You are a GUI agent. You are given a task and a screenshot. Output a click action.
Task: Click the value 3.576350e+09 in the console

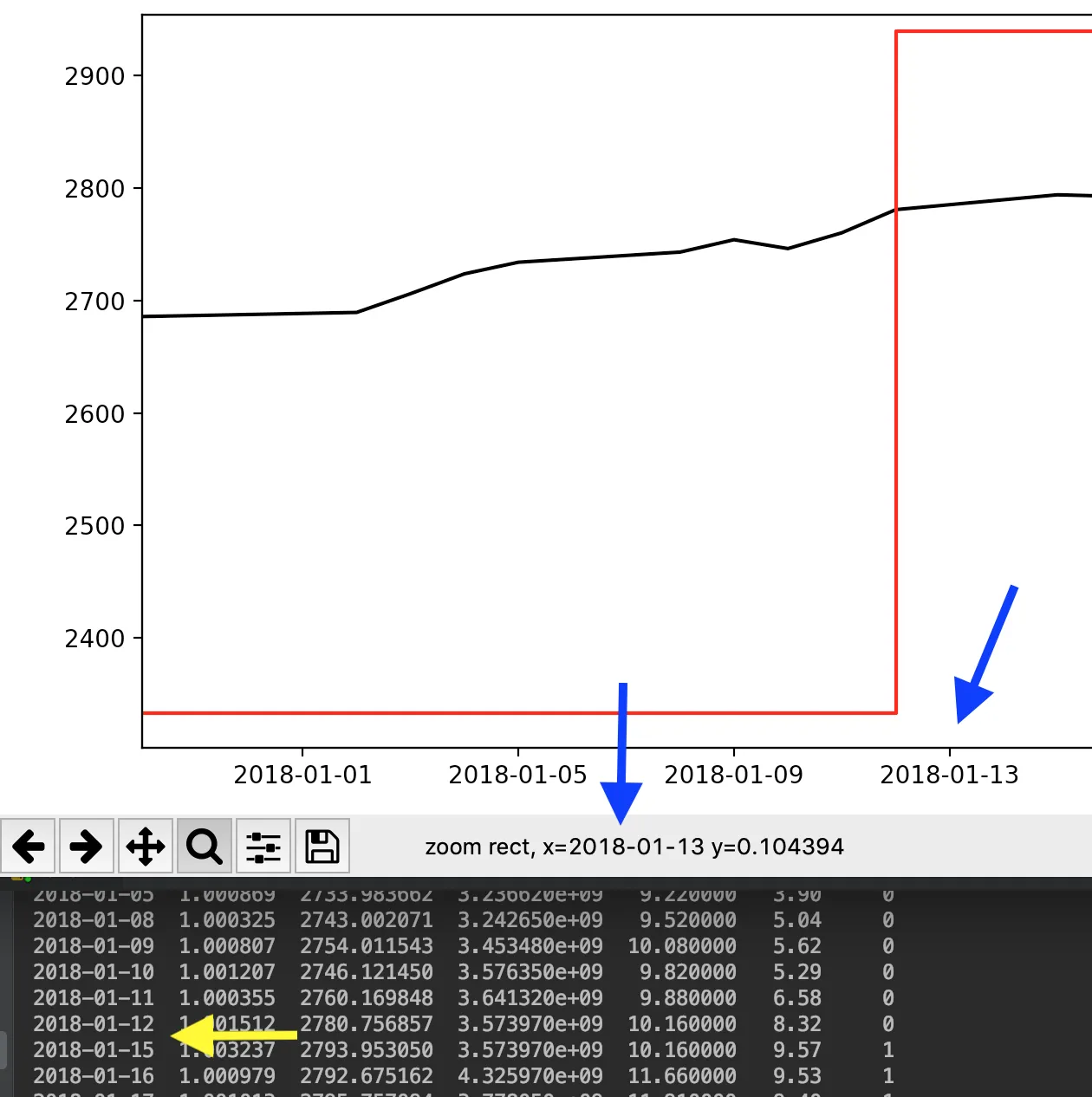point(530,971)
